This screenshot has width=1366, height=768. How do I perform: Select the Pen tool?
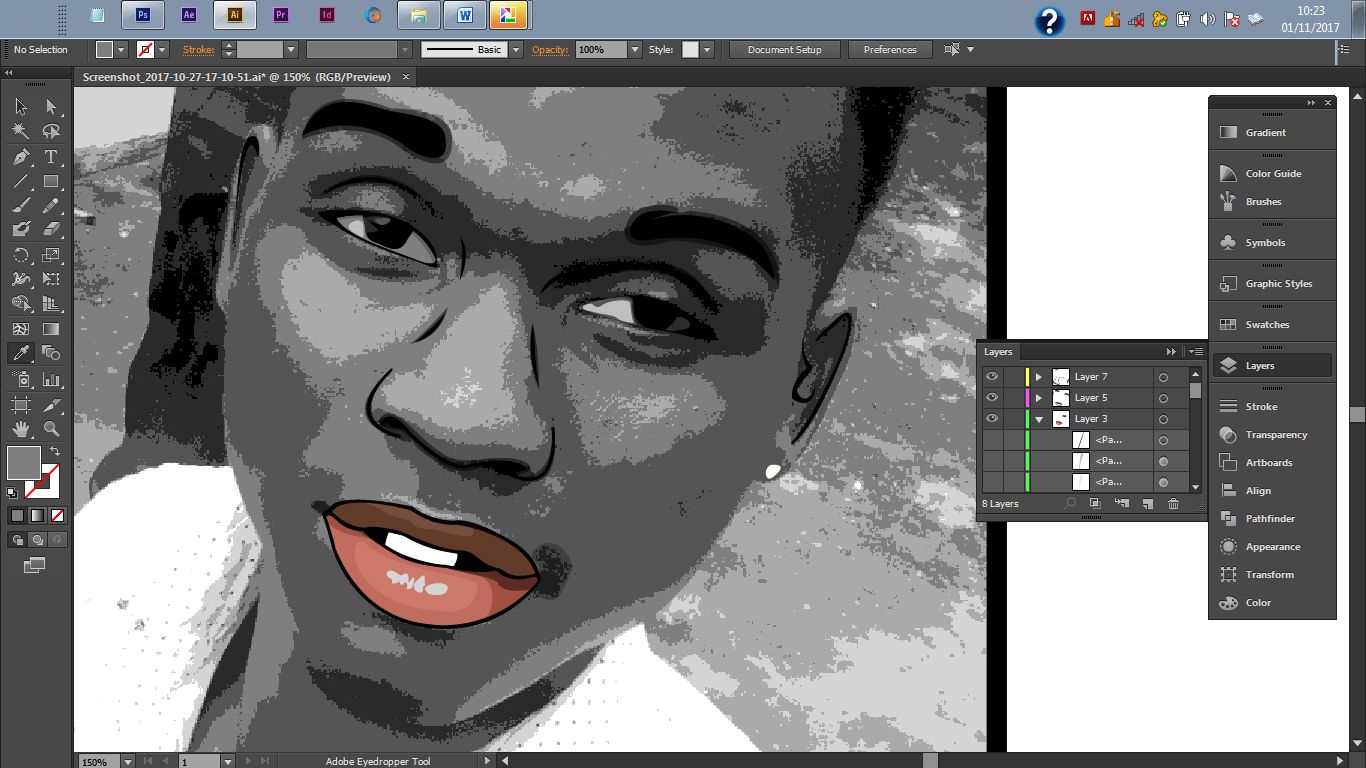[x=21, y=157]
